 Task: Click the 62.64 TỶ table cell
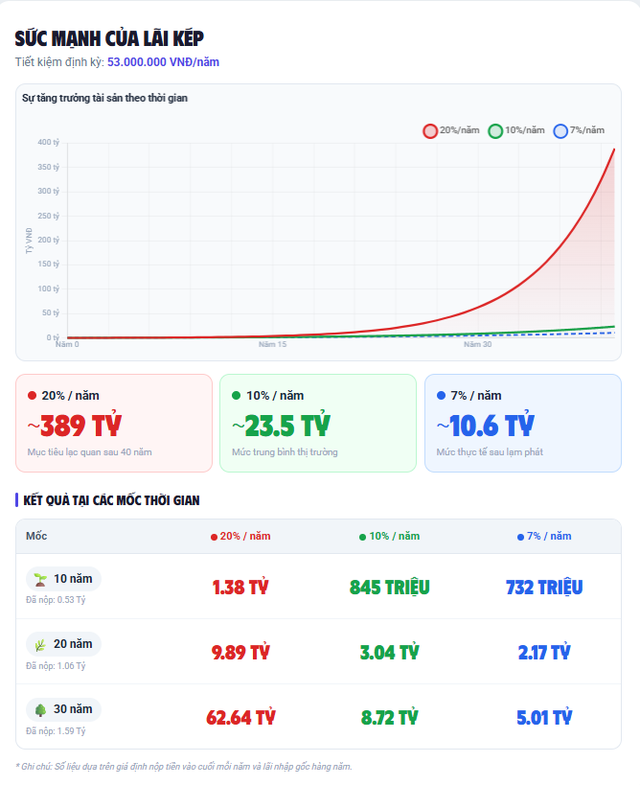[240, 718]
